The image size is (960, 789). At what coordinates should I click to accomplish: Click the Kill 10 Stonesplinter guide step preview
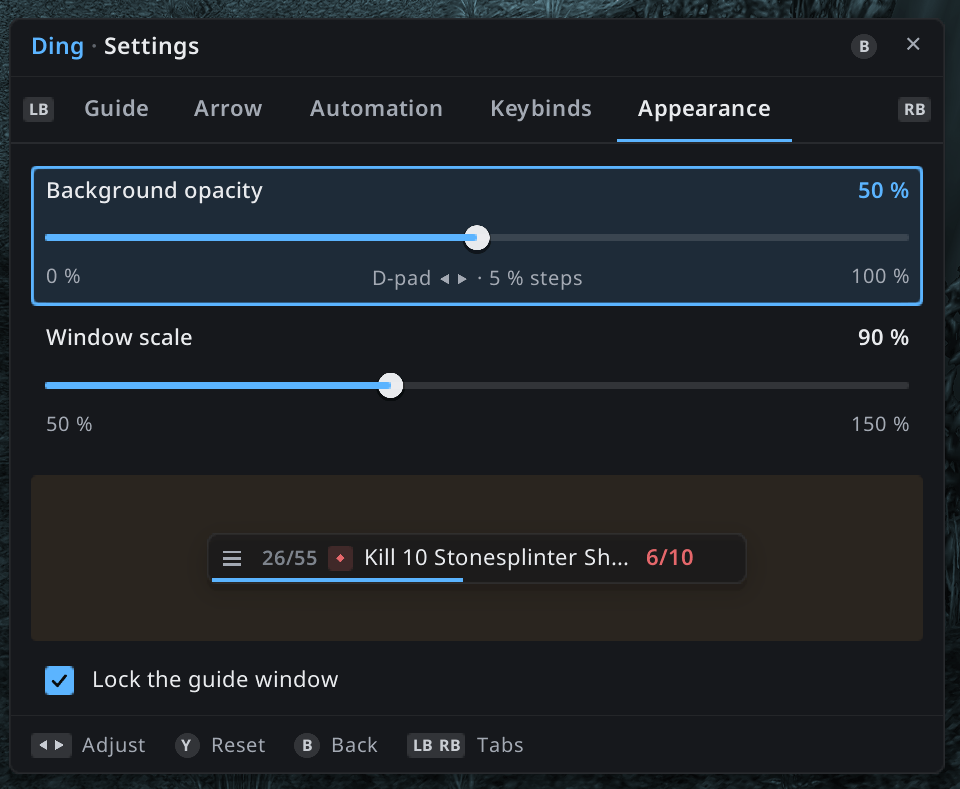pyautogui.click(x=477, y=558)
